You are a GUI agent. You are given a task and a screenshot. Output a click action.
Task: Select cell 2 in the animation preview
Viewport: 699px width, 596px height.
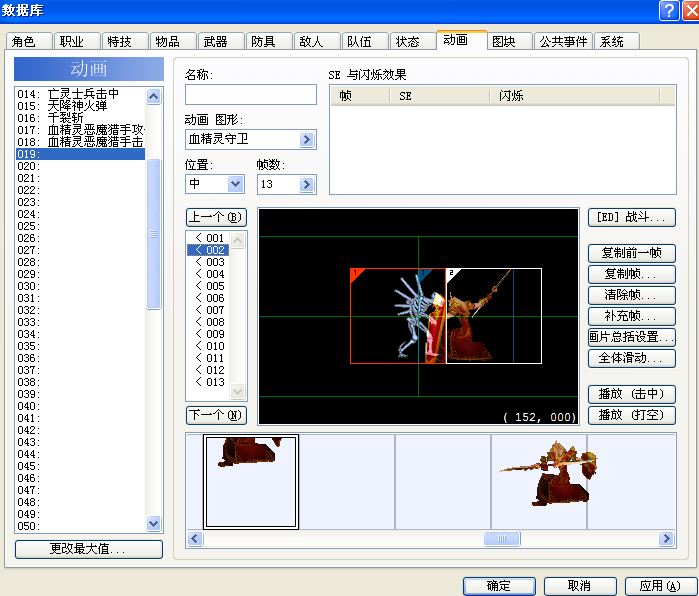coord(494,316)
